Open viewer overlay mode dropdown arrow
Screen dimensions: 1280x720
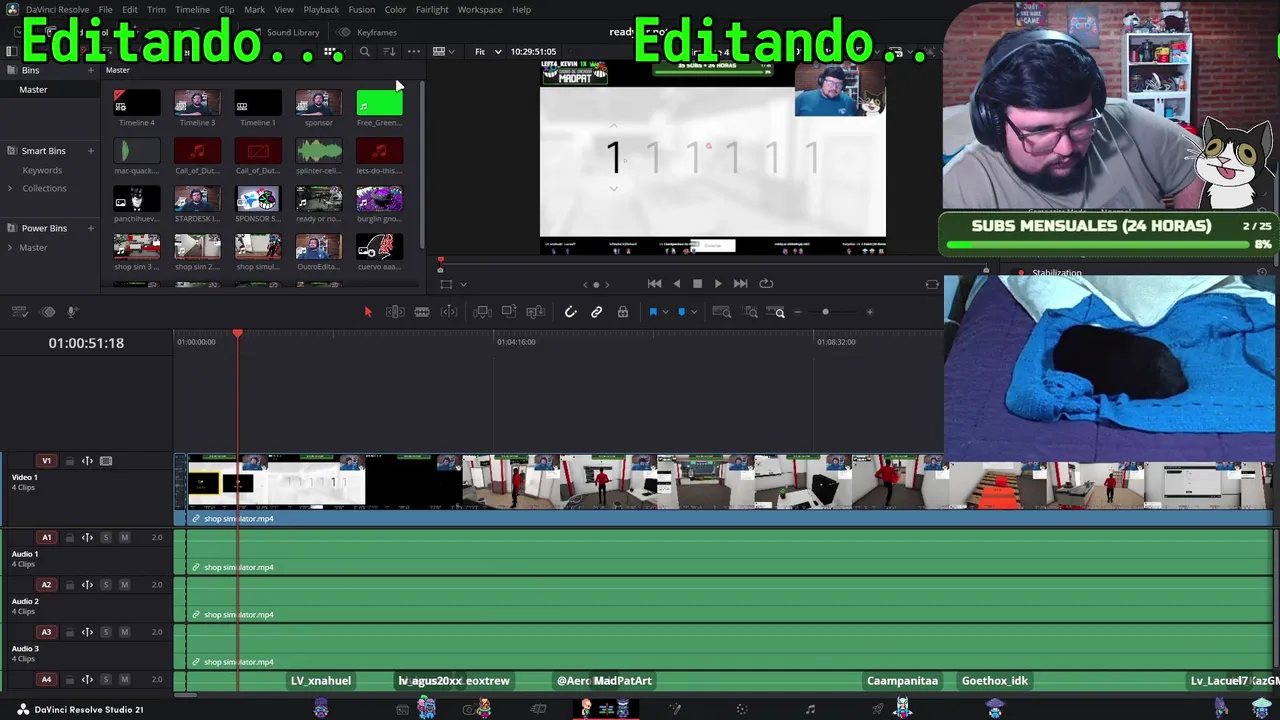pyautogui.click(x=463, y=285)
